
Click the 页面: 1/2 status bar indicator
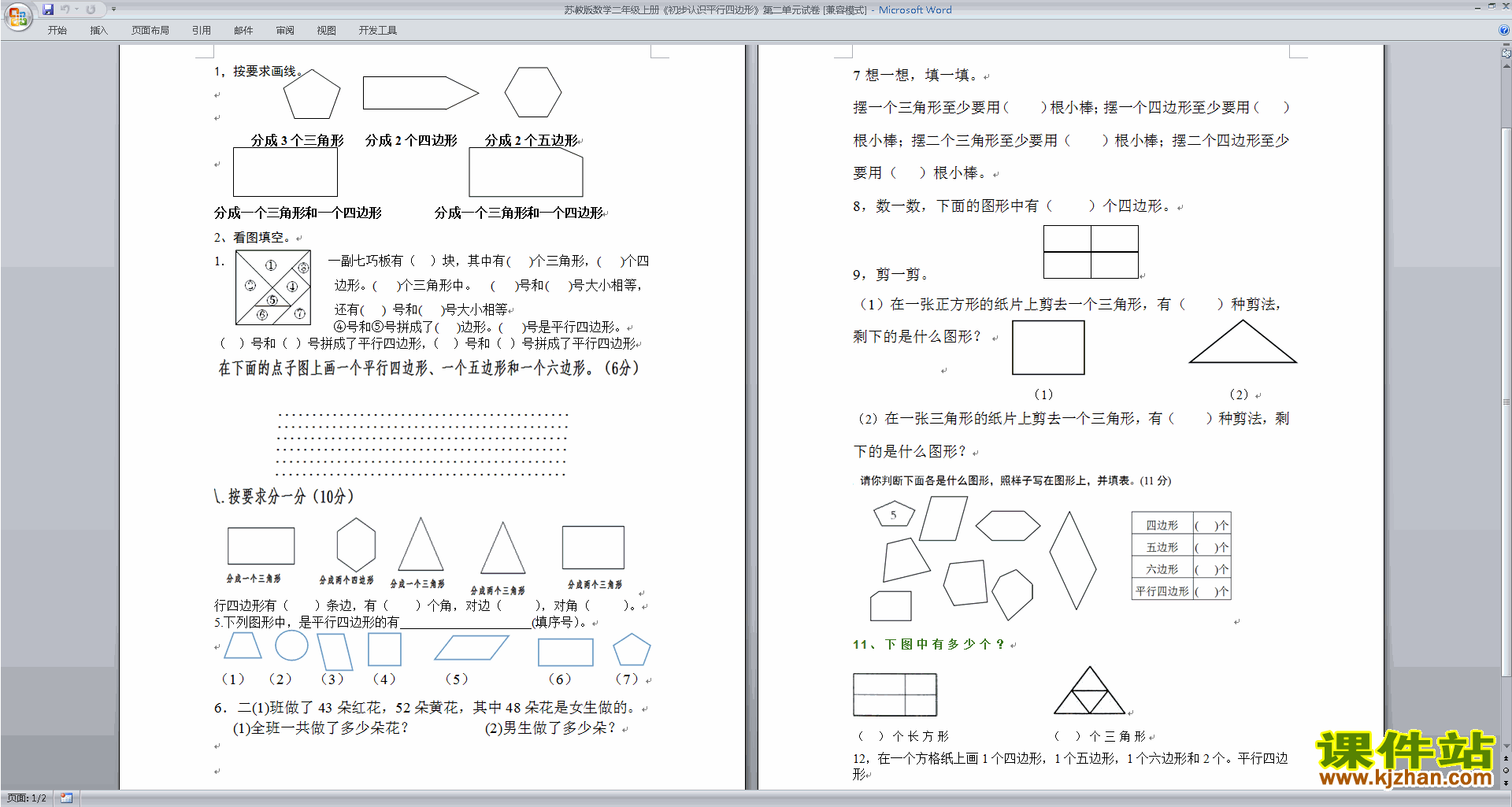click(27, 798)
